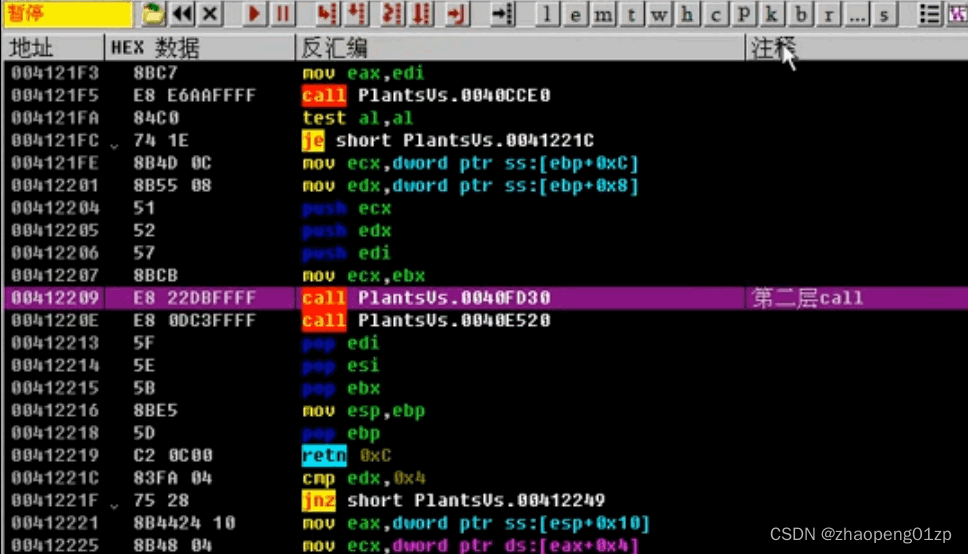This screenshot has width=968, height=554.
Task: Open the Log window with the l button
Action: pos(546,14)
